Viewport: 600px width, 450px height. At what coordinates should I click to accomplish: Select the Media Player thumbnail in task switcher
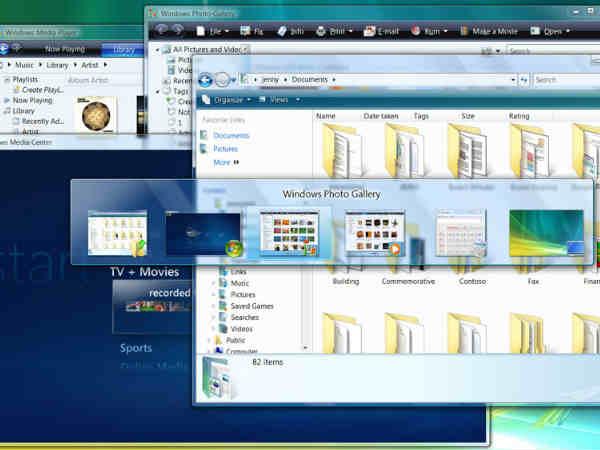pyautogui.click(x=374, y=234)
